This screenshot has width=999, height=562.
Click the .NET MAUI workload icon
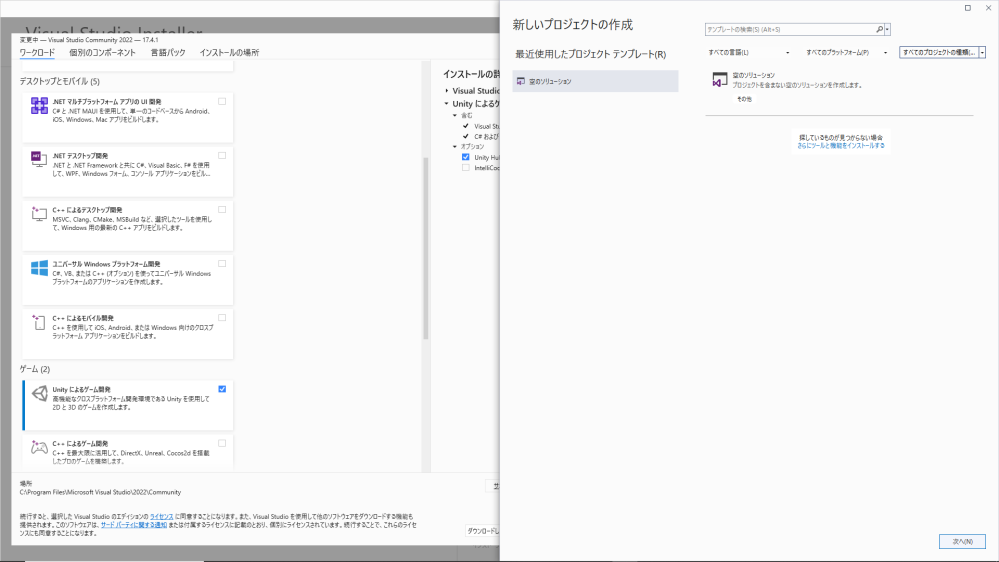point(40,106)
